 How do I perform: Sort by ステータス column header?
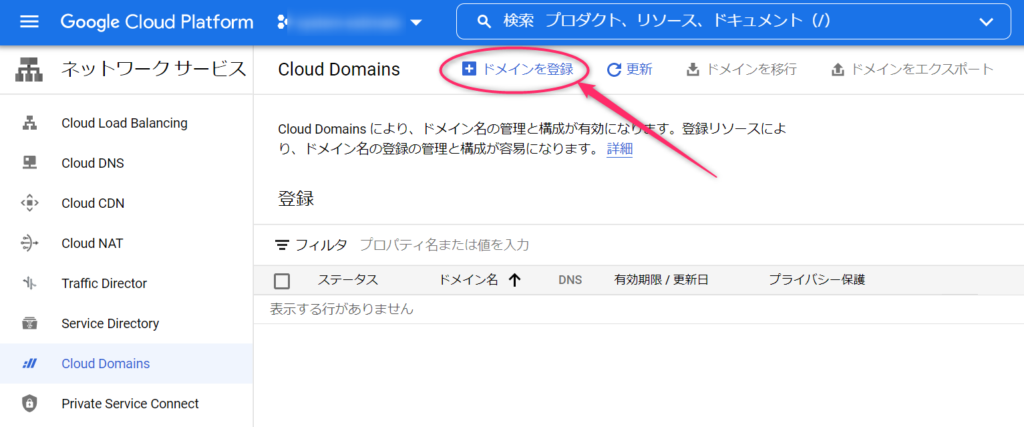click(x=347, y=280)
